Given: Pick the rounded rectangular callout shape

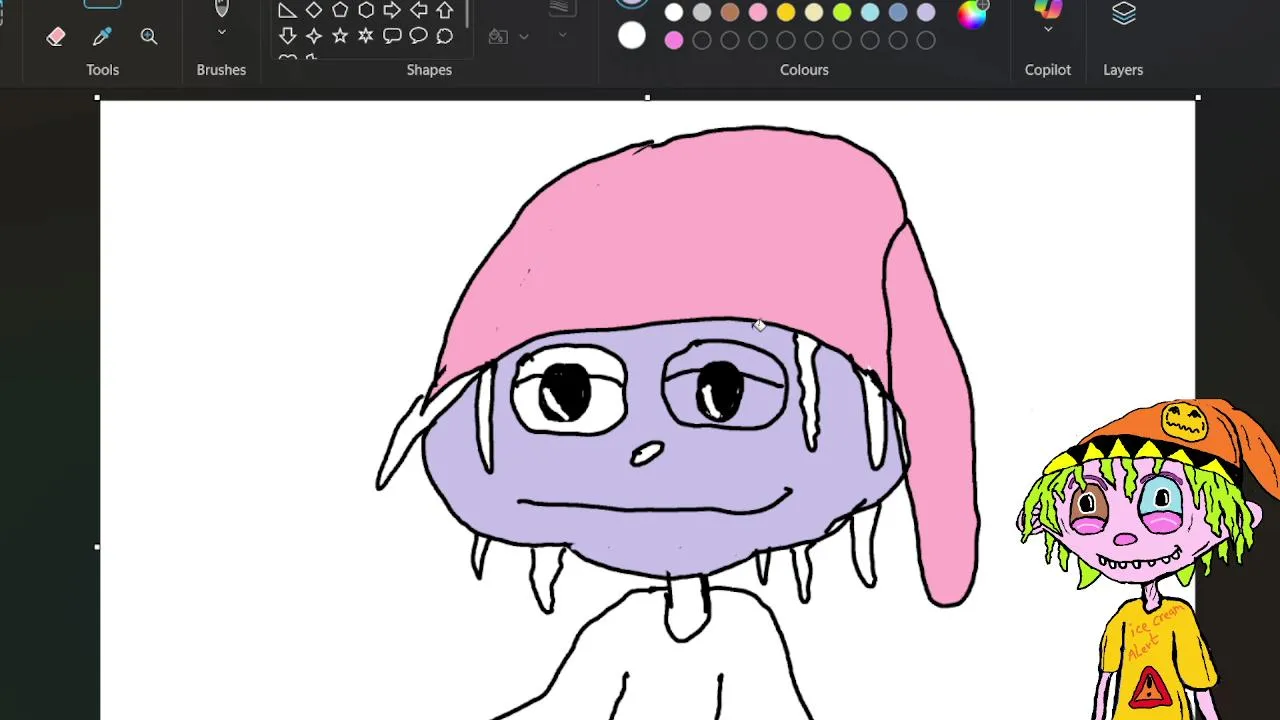Looking at the screenshot, I should point(392,36).
